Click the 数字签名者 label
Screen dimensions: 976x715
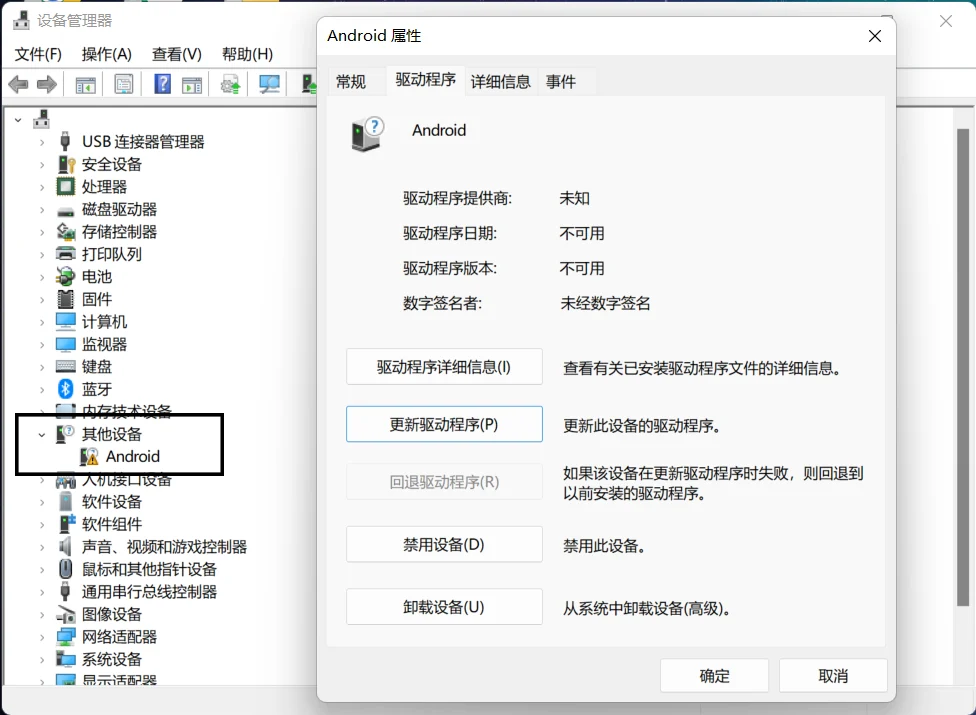442,303
